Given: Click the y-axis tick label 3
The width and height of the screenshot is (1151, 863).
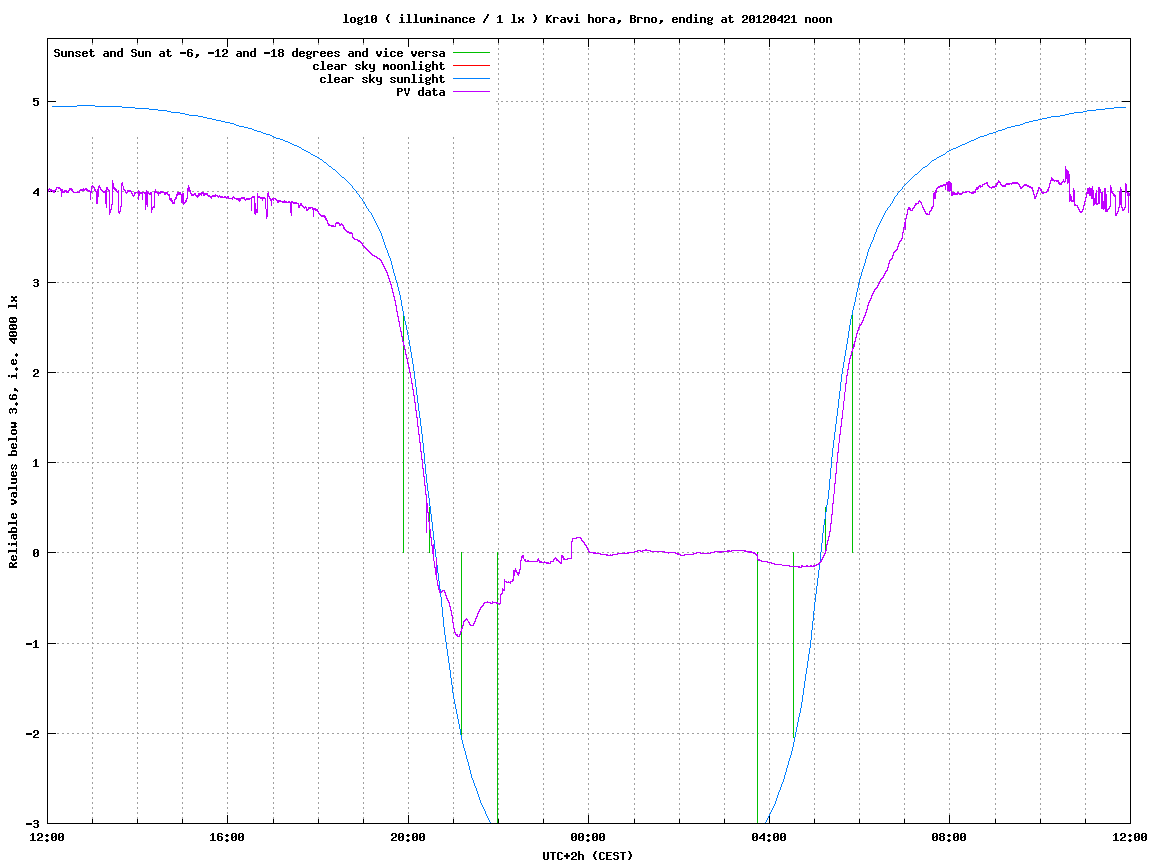Looking at the screenshot, I should [x=35, y=283].
